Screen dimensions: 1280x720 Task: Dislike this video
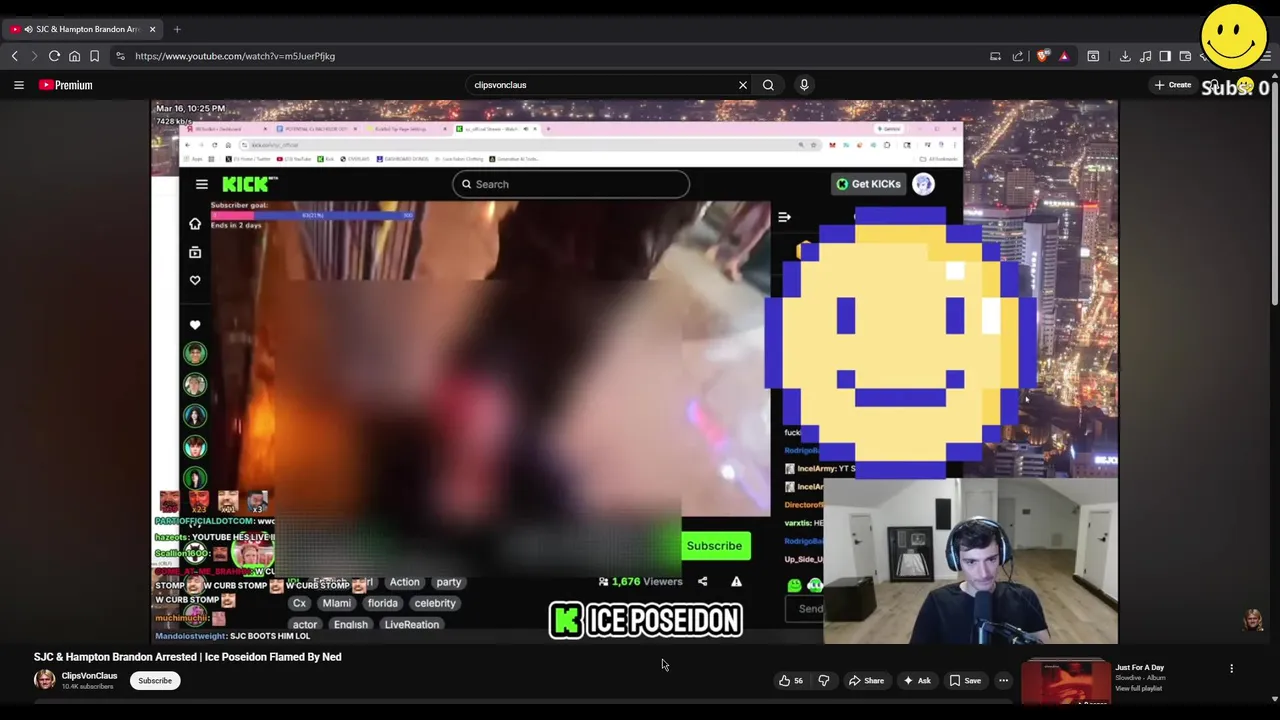tap(824, 681)
